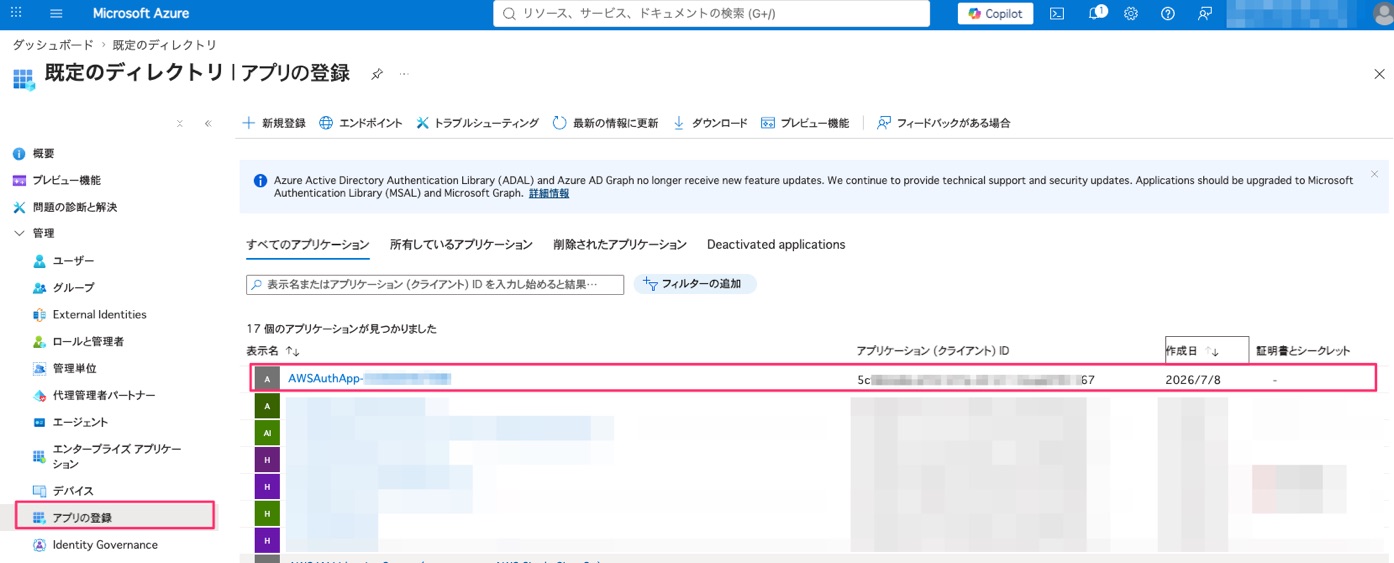Click the Microsoft Azure home title
This screenshot has height=563, width=1394.
pos(141,14)
